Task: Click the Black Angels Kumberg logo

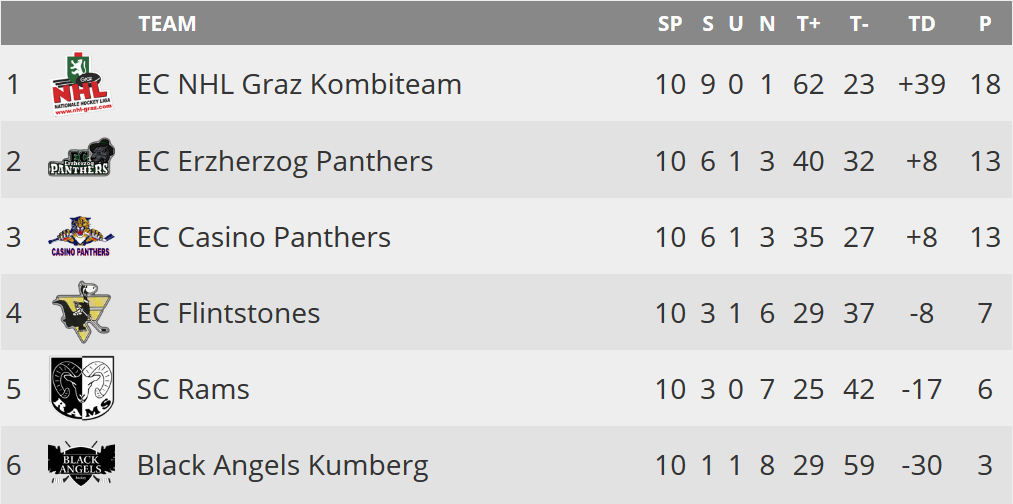Action: click(x=81, y=464)
